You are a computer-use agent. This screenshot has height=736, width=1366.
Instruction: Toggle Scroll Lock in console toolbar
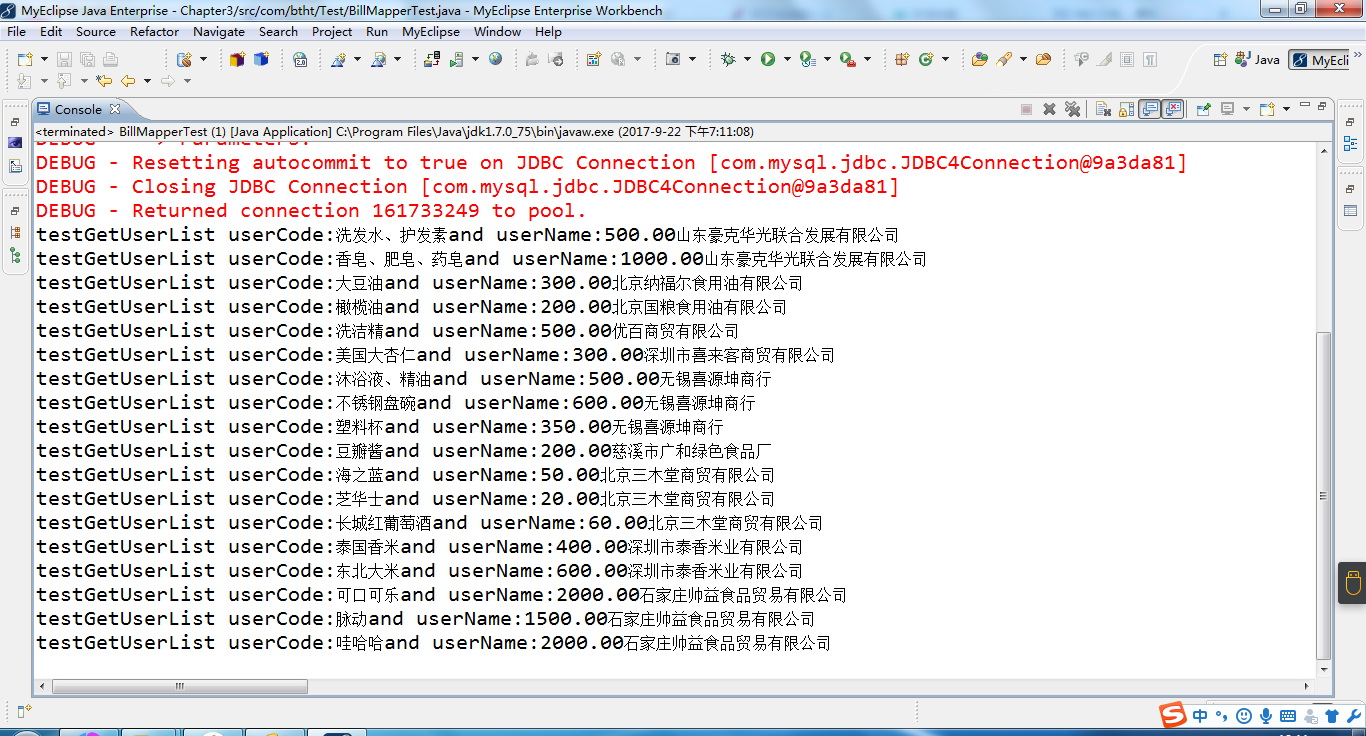tap(1126, 109)
